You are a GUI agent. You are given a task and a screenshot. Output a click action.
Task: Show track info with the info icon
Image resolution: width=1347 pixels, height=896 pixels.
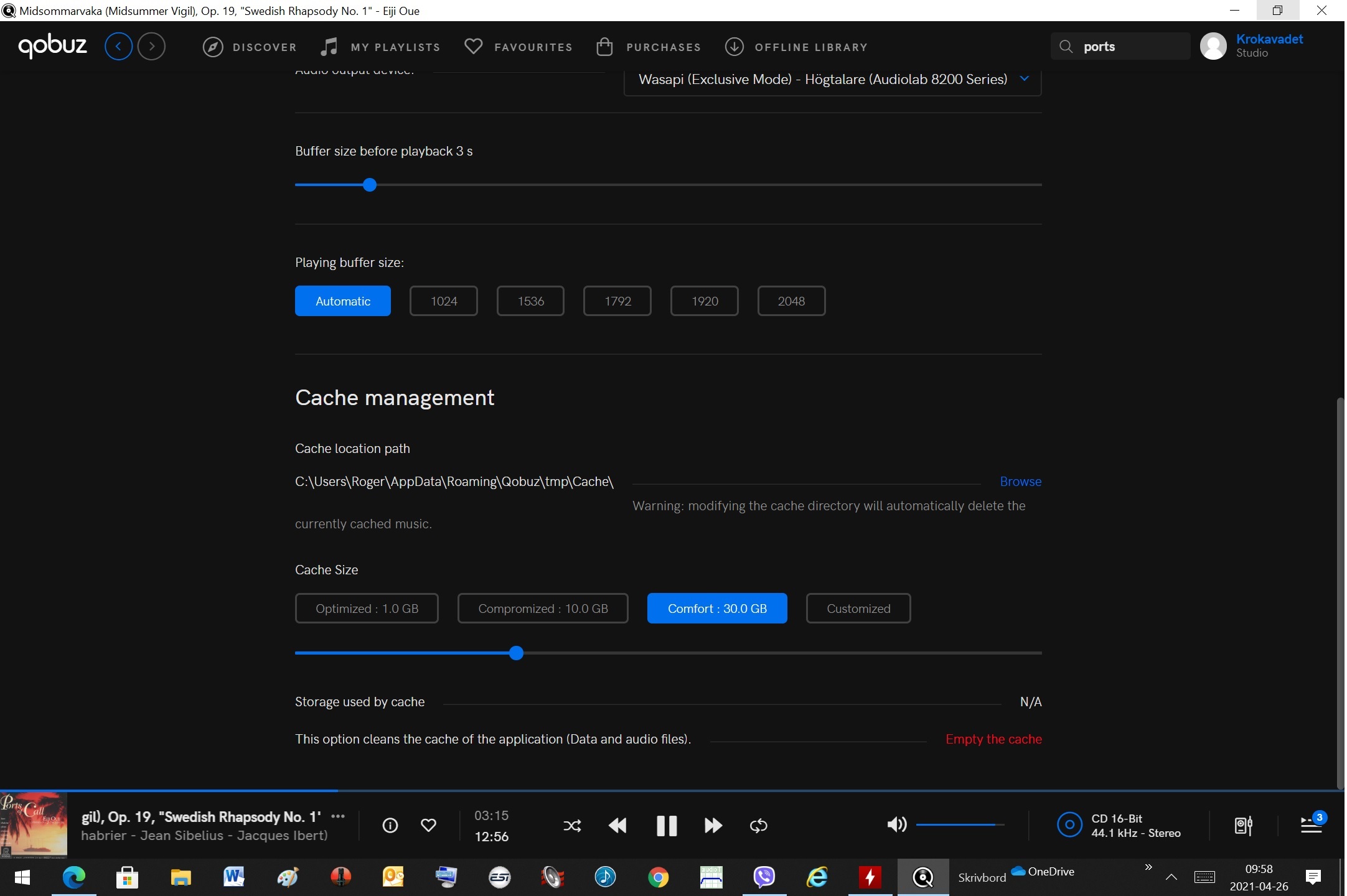pyautogui.click(x=390, y=826)
